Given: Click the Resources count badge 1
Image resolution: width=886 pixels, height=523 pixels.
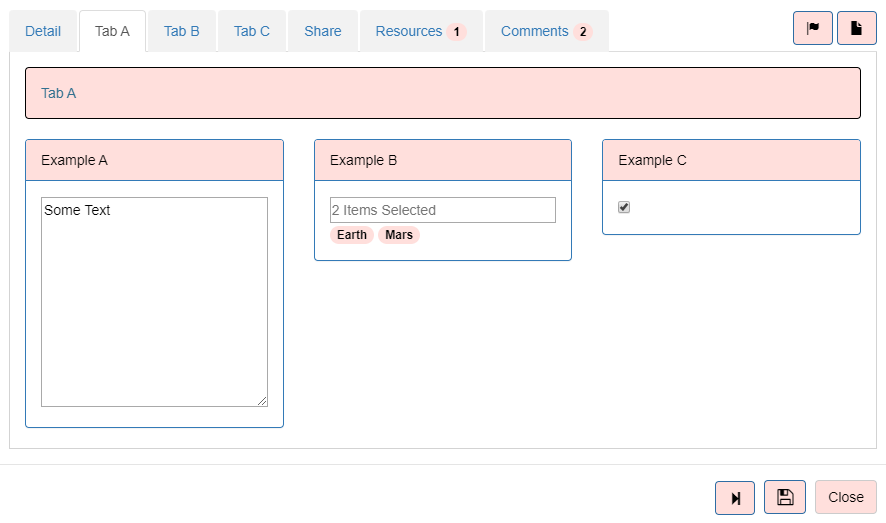Looking at the screenshot, I should click(x=457, y=32).
